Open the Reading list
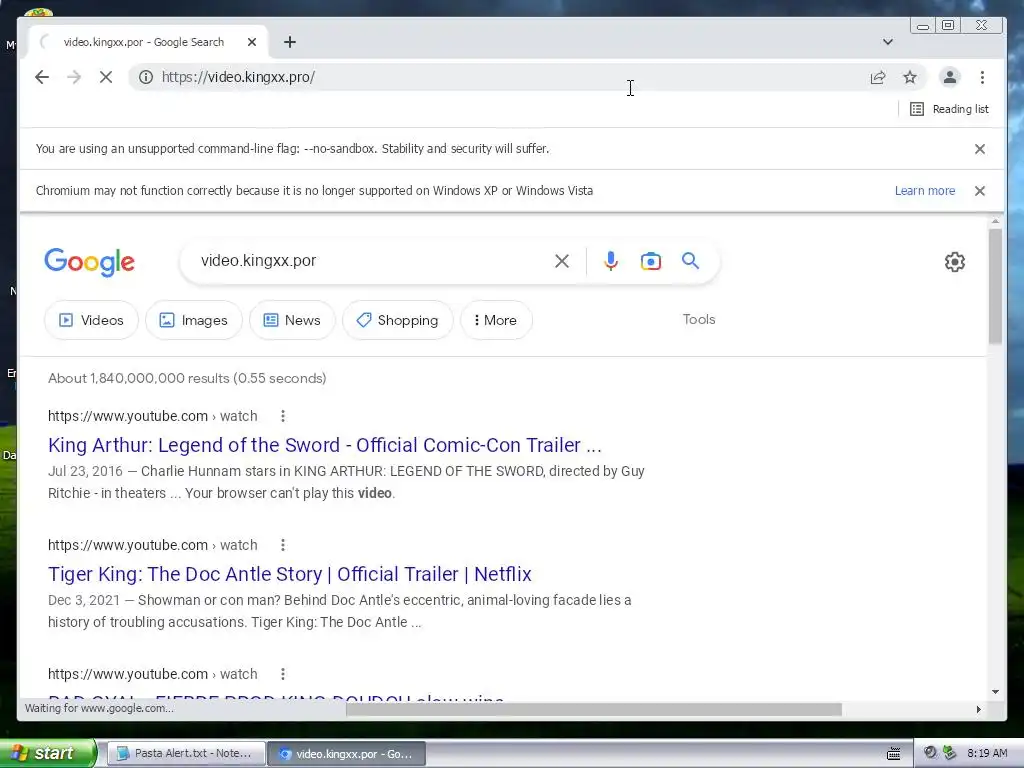 [x=949, y=109]
